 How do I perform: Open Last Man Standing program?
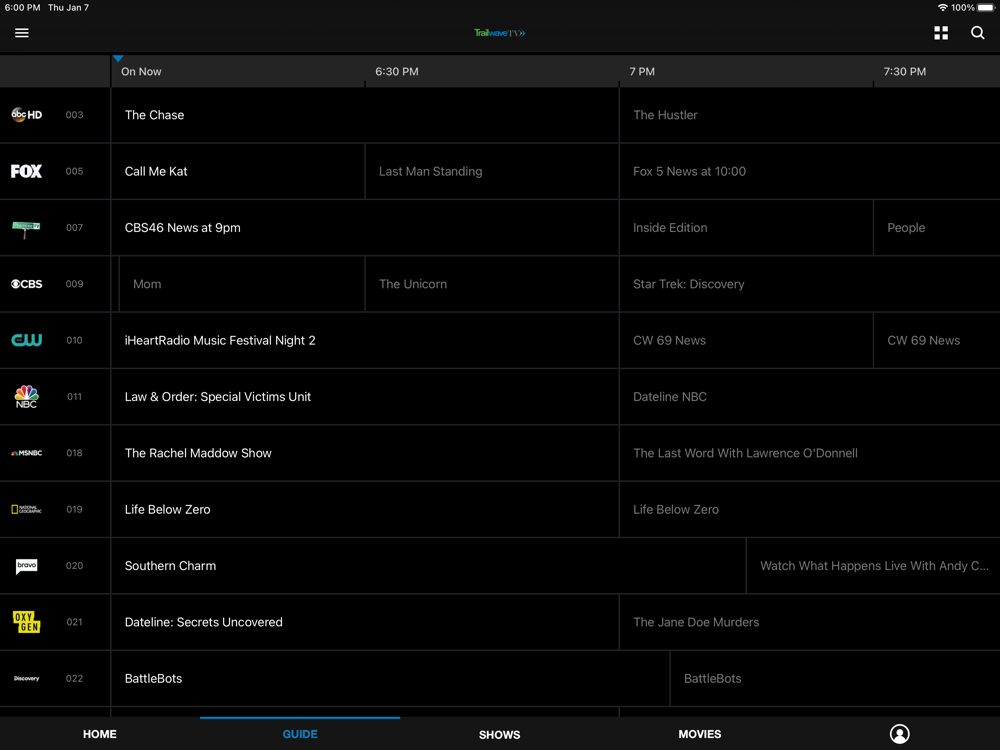pos(492,171)
